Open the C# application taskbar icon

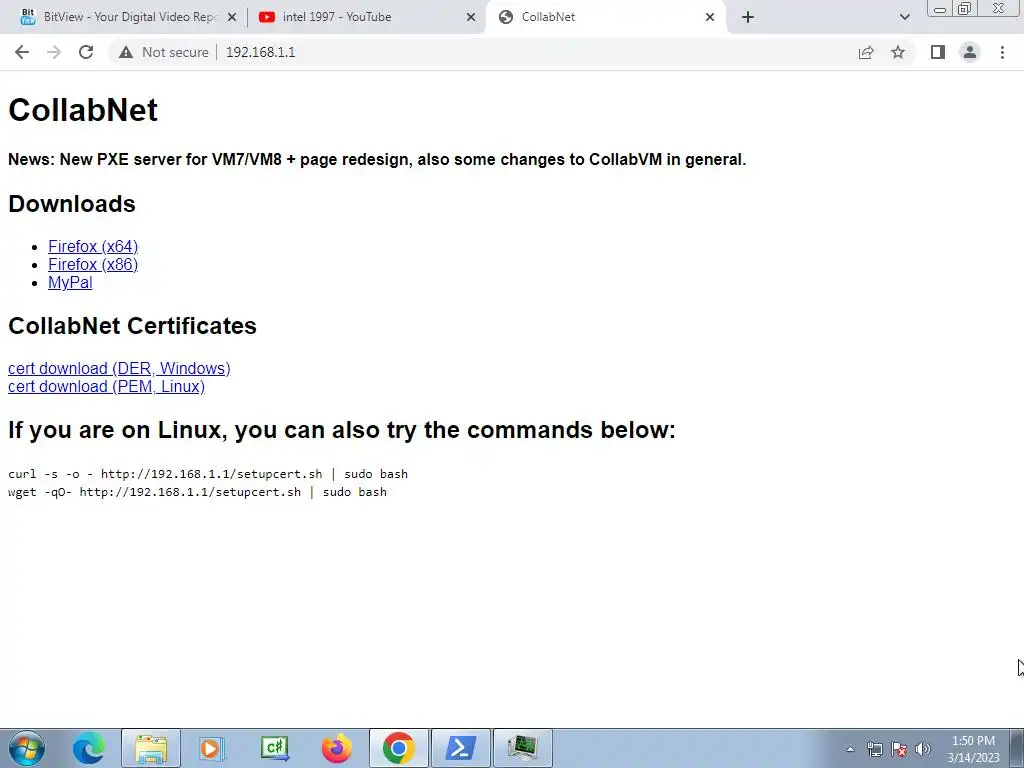pos(274,748)
